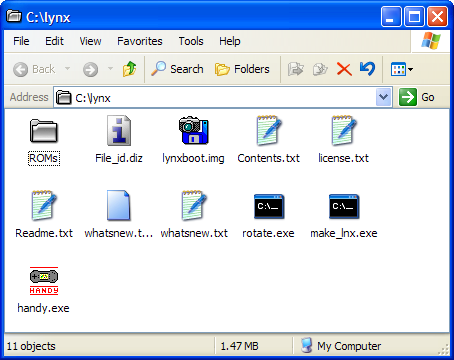This screenshot has height=360, width=454.
Task: Click the Copy To toolbar icon
Action: [x=320, y=69]
